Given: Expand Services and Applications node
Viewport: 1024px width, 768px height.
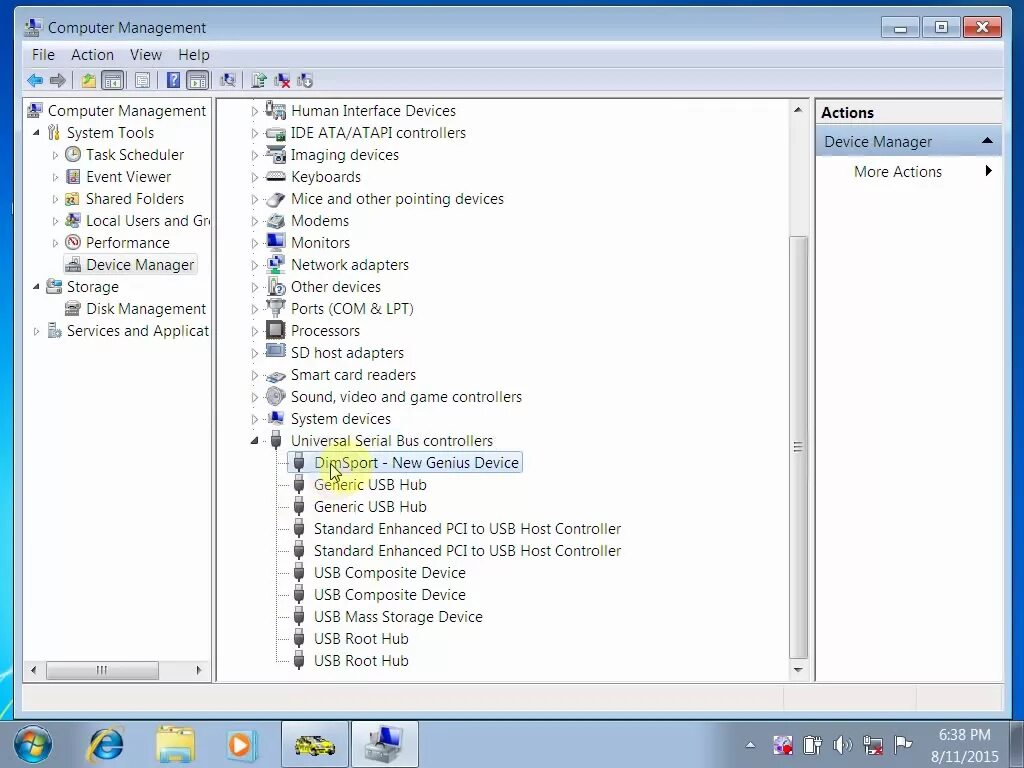Looking at the screenshot, I should click(x=37, y=331).
